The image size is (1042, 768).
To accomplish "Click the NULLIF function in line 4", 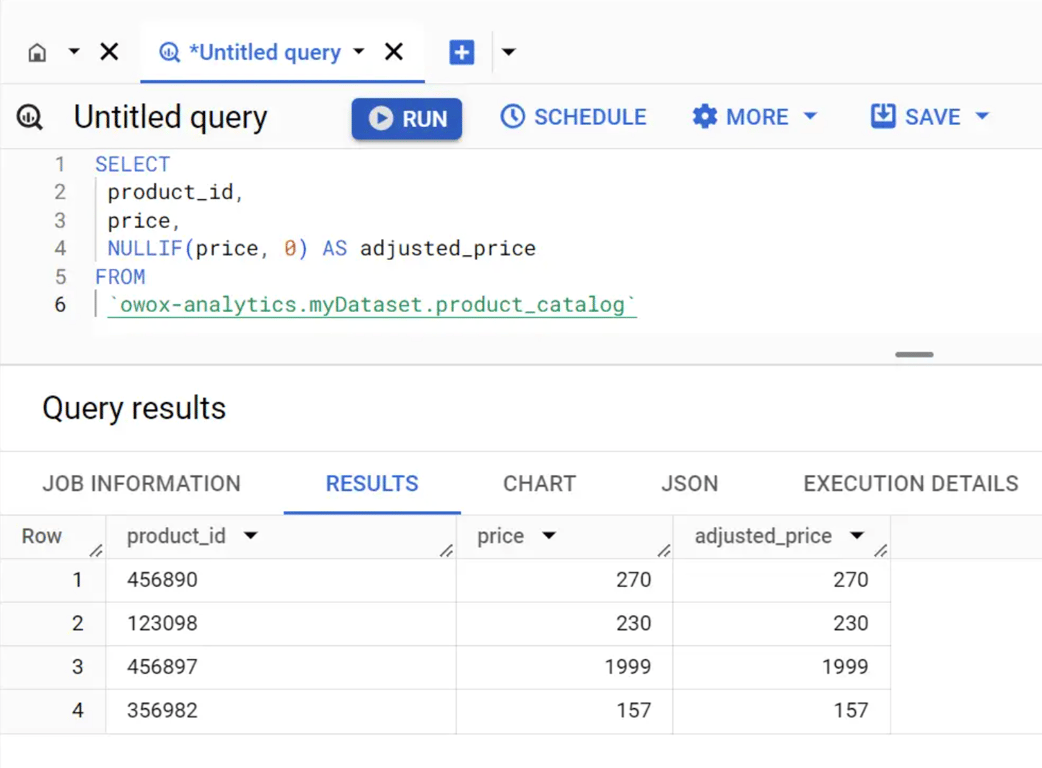I will (145, 248).
